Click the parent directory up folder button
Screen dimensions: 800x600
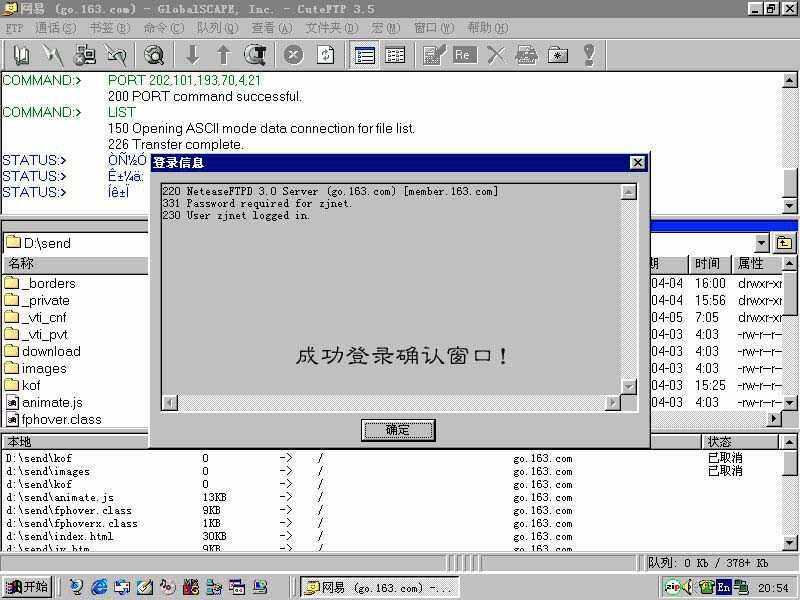(784, 243)
